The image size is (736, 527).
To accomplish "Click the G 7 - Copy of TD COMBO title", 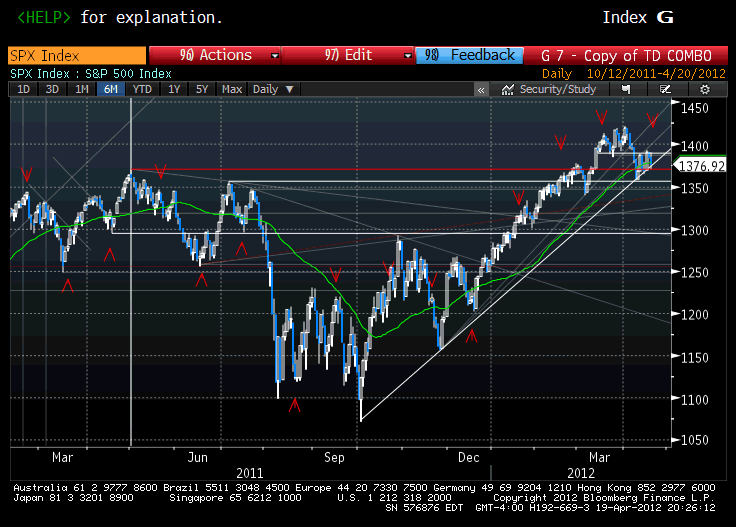I will coord(626,55).
